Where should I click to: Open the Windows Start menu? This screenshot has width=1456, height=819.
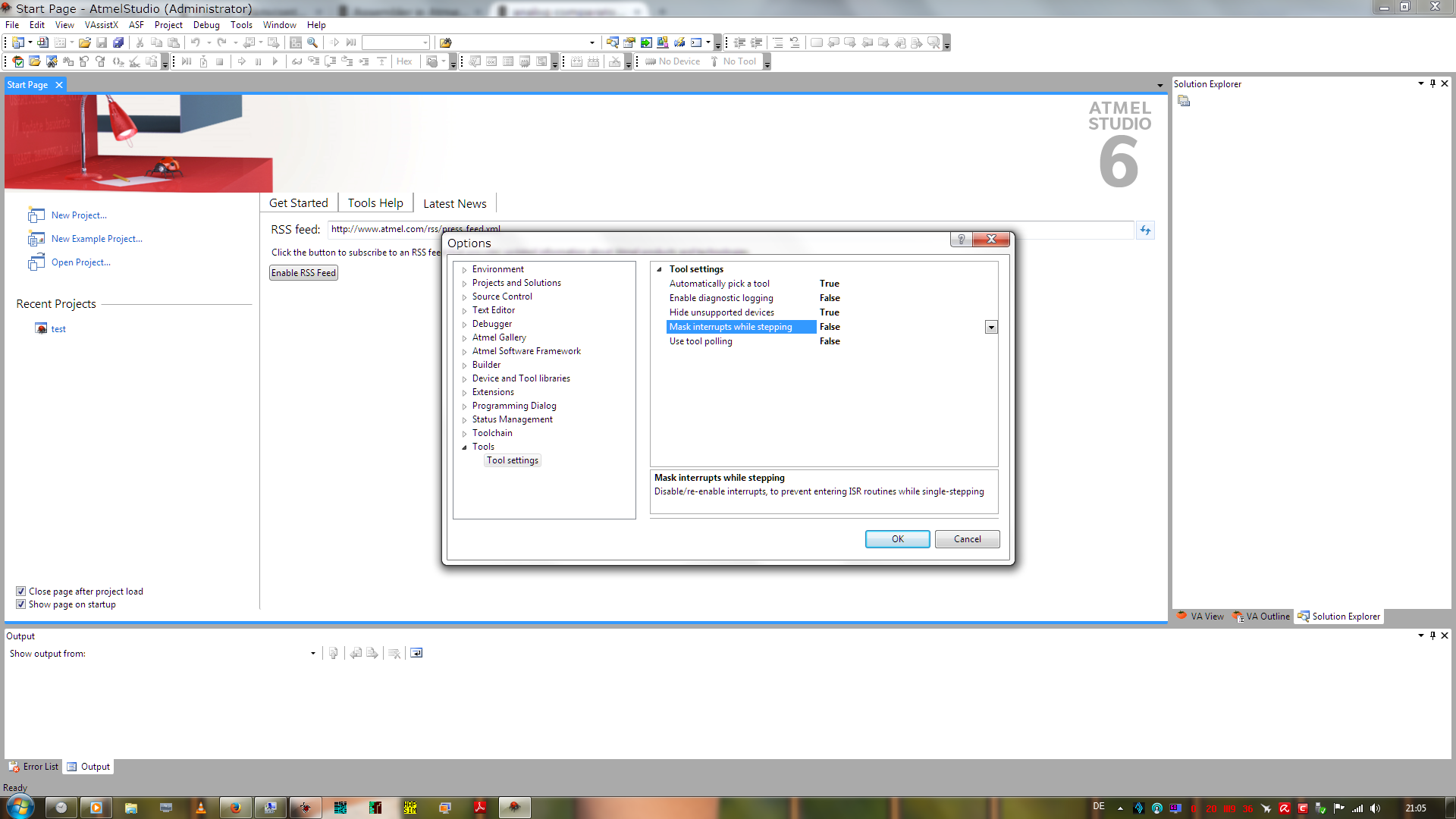pos(20,807)
